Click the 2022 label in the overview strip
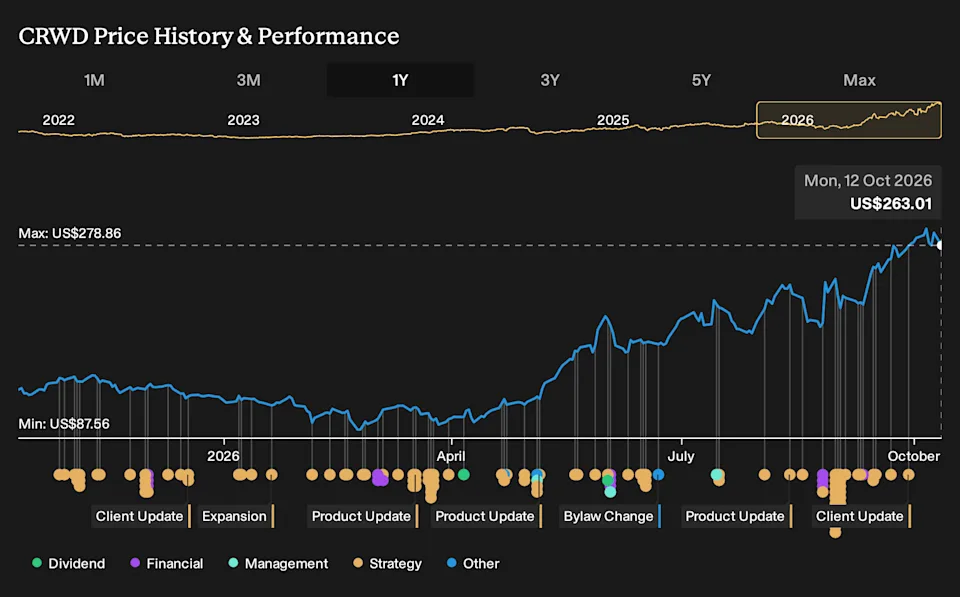960x597 pixels. point(59,120)
